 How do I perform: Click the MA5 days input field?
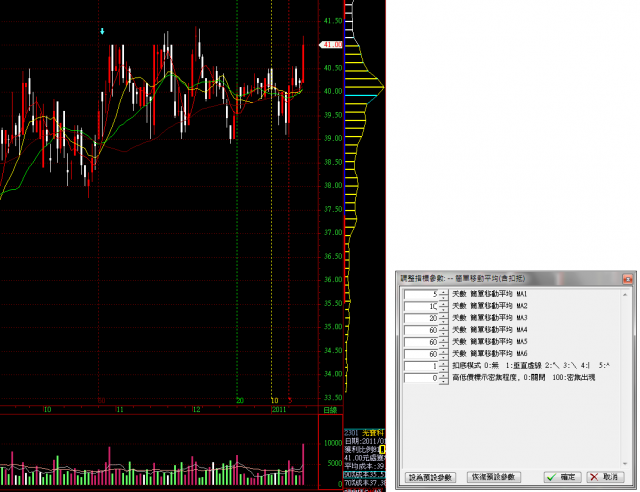[x=422, y=342]
